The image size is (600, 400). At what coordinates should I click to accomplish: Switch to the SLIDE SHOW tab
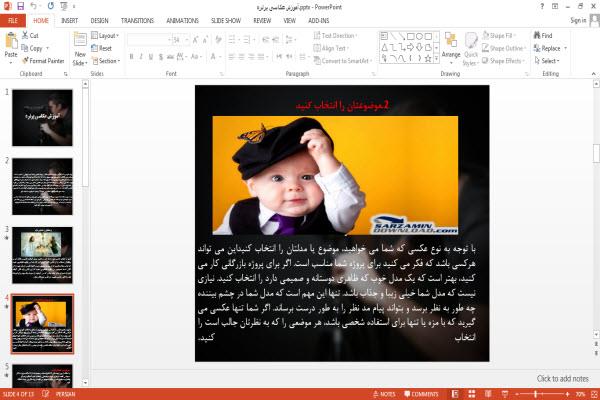click(226, 21)
